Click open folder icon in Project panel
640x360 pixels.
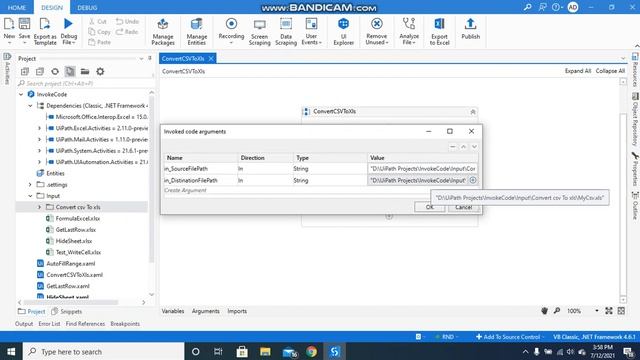click(x=85, y=71)
